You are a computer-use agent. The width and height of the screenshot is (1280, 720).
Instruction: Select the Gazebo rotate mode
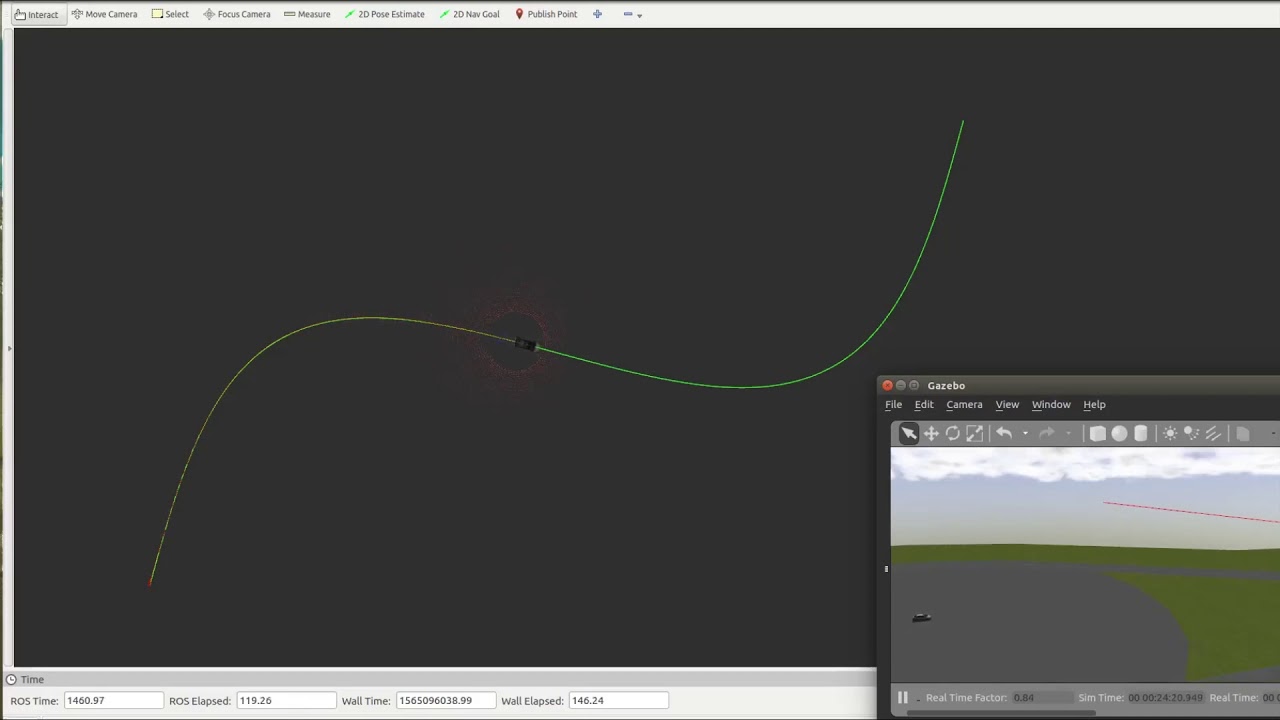pyautogui.click(x=953, y=433)
